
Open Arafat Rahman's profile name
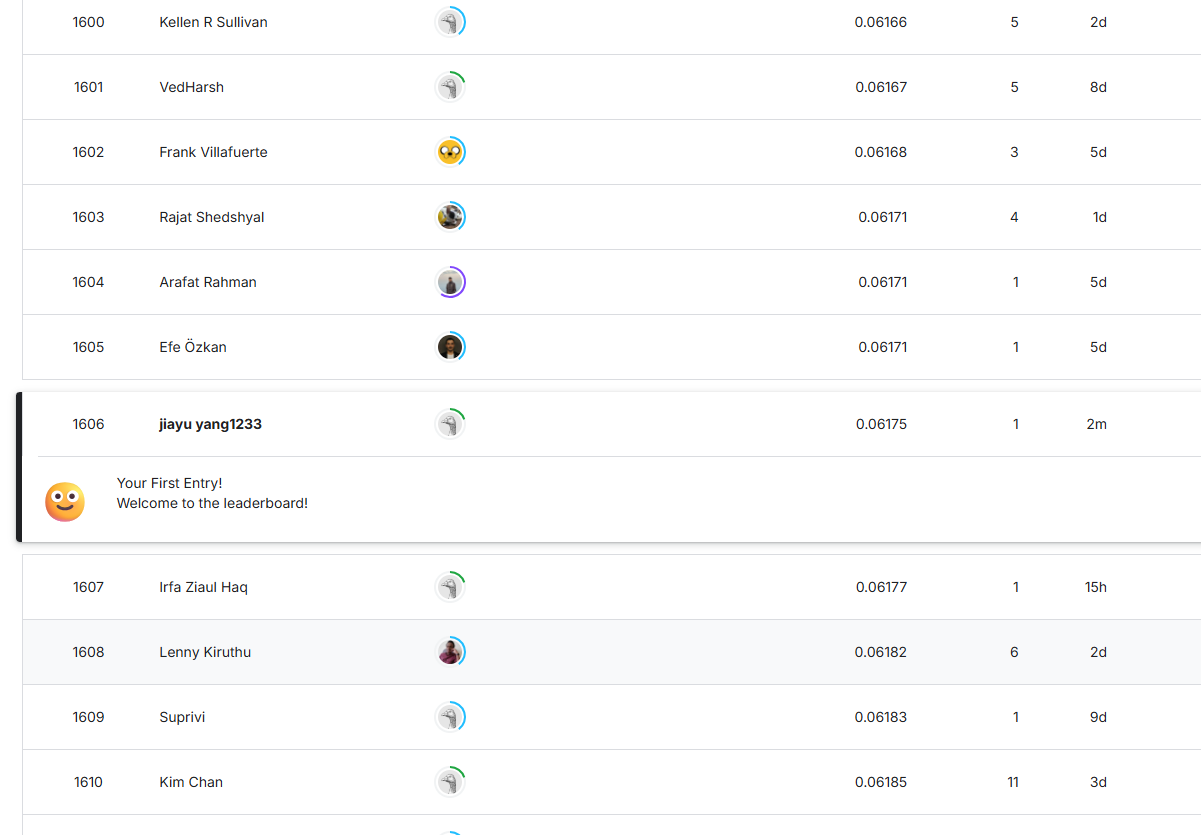pos(208,282)
